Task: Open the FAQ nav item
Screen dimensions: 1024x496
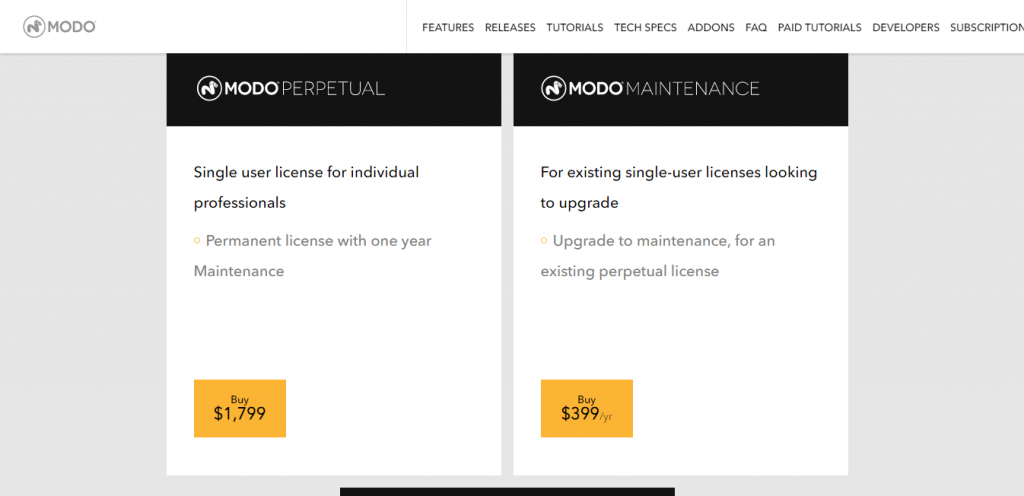Action: coord(756,28)
